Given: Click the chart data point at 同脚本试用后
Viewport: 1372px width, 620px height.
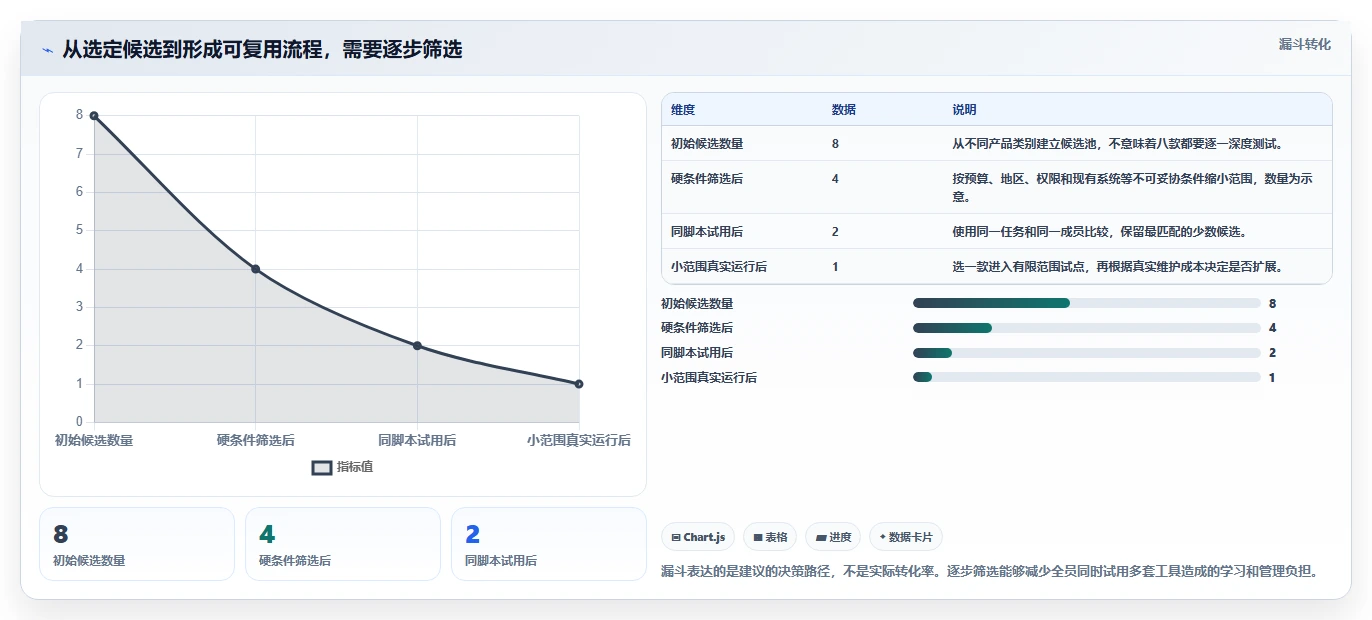Looking at the screenshot, I should pos(417,346).
